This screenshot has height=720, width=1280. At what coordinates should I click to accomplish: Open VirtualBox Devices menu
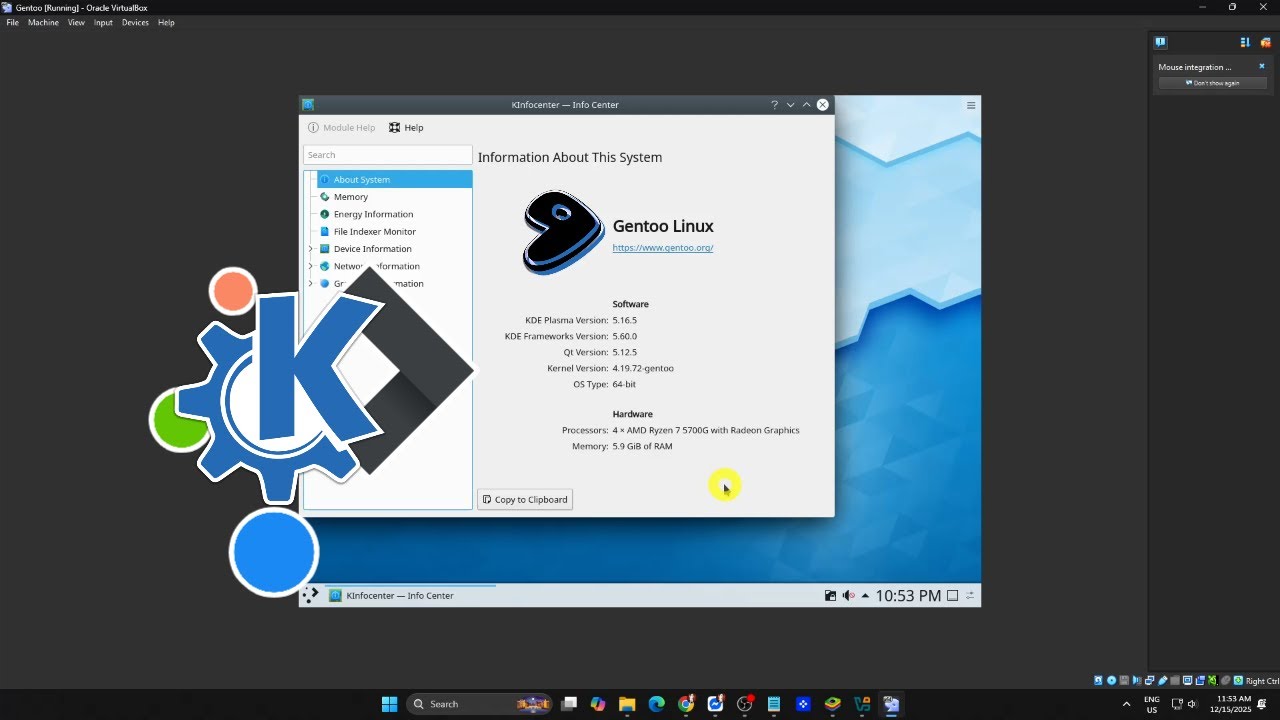135,22
